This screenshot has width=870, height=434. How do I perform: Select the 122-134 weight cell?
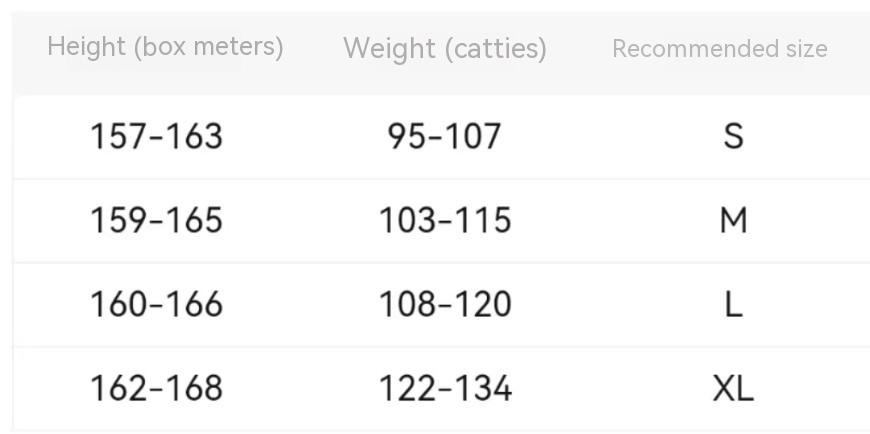[445, 388]
